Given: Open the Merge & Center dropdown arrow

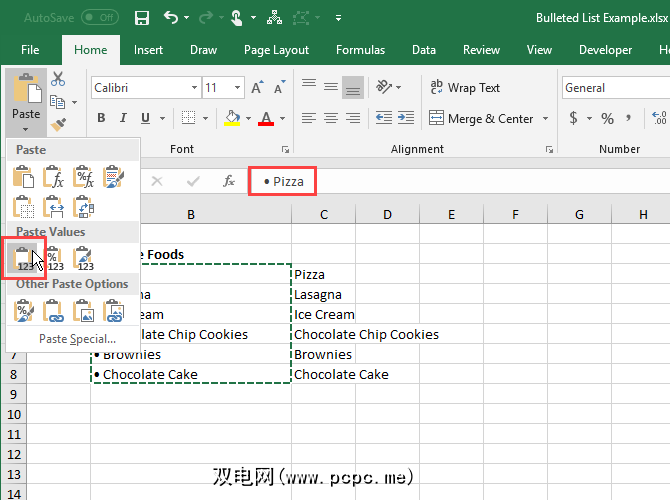Looking at the screenshot, I should click(x=545, y=118).
